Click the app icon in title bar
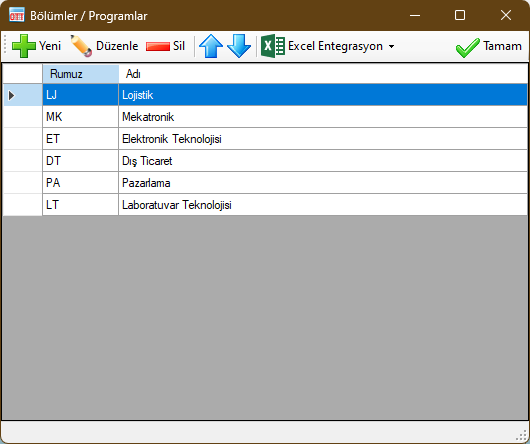Screen dimensions: 530x444 [17, 15]
